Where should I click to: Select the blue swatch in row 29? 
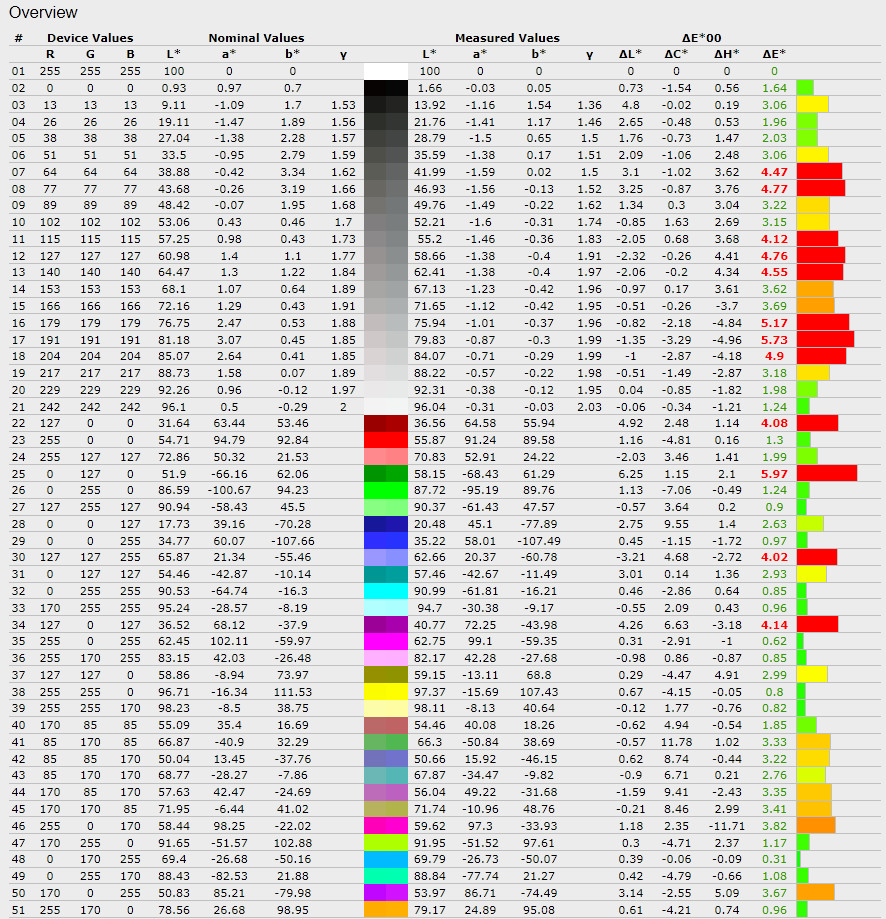(386, 540)
